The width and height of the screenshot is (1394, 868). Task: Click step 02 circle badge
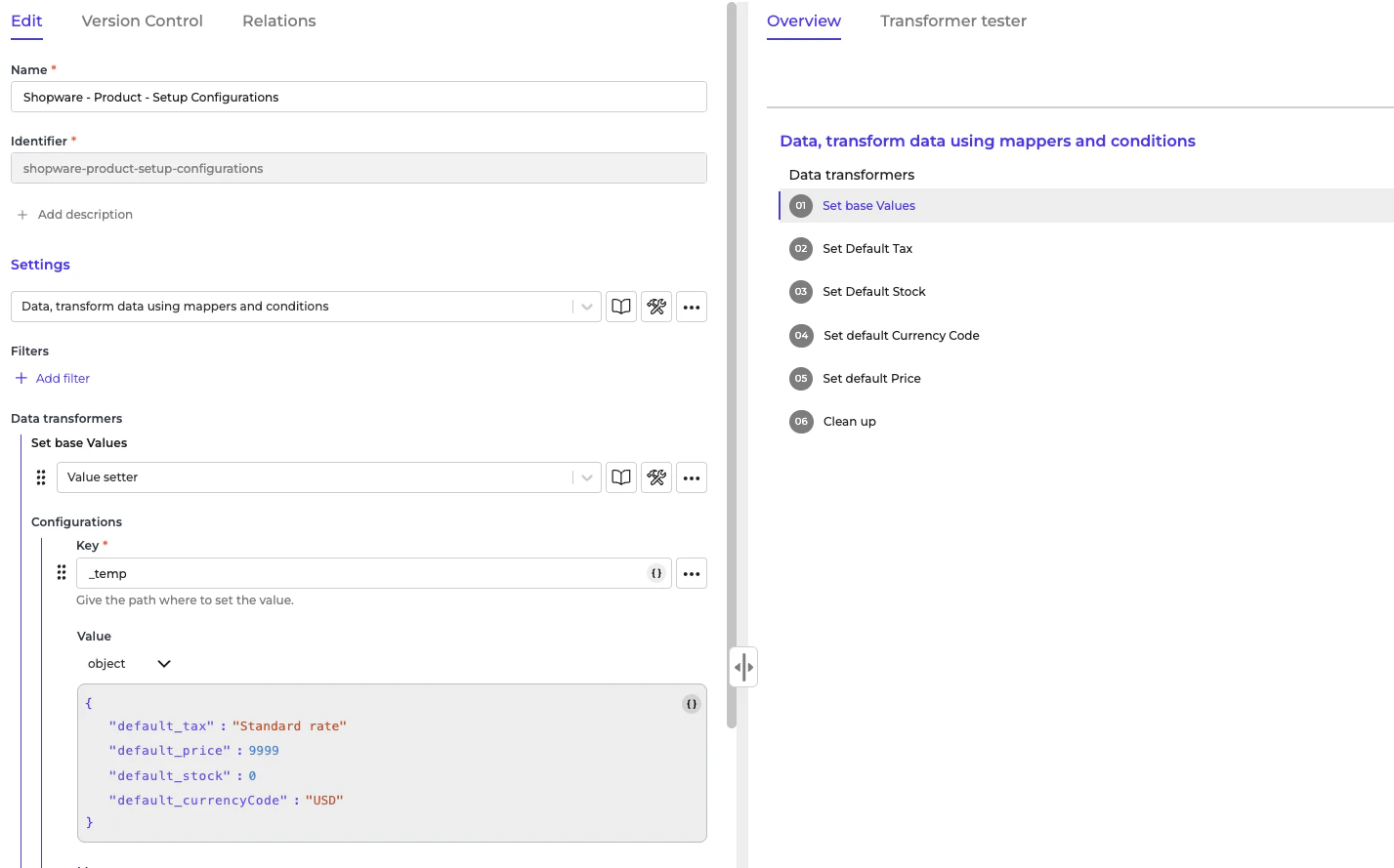pyautogui.click(x=801, y=249)
